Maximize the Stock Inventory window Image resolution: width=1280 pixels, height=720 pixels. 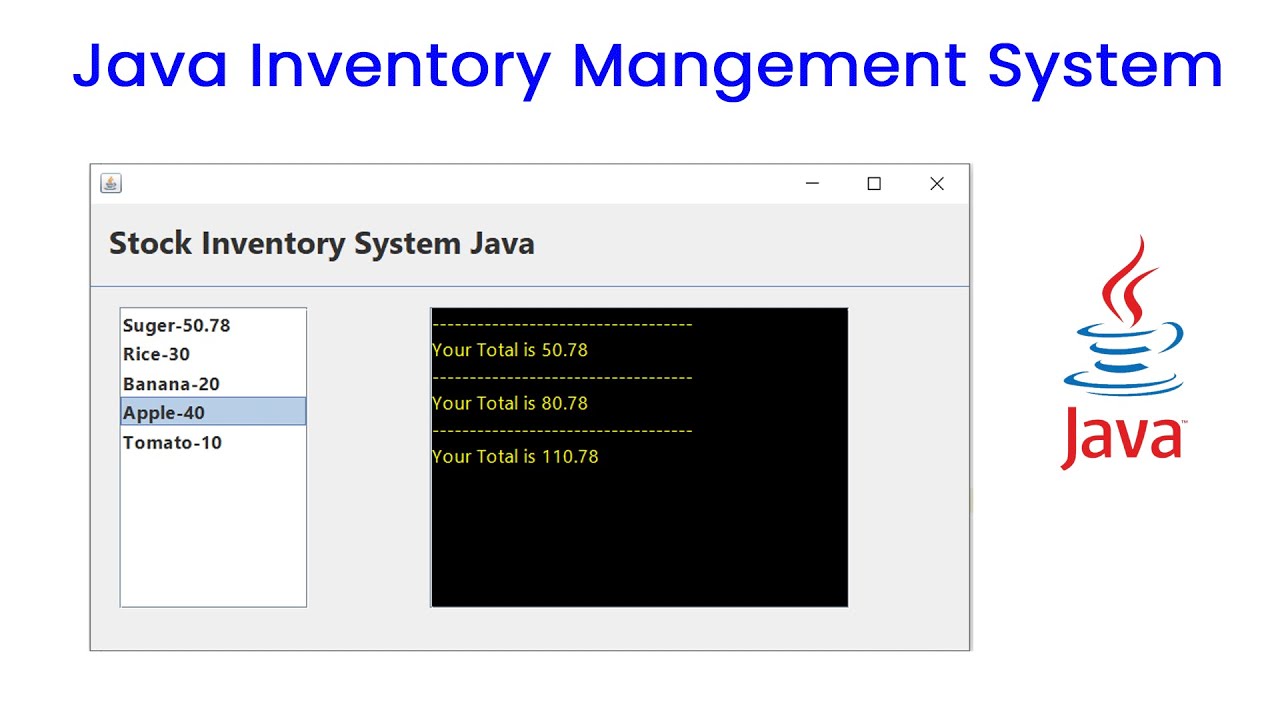click(874, 183)
